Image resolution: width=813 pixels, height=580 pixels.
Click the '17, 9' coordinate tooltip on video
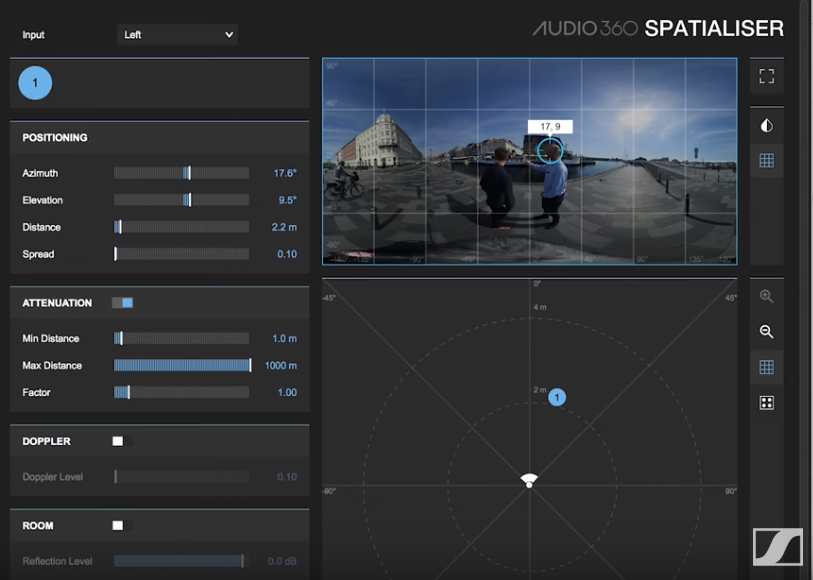point(550,126)
